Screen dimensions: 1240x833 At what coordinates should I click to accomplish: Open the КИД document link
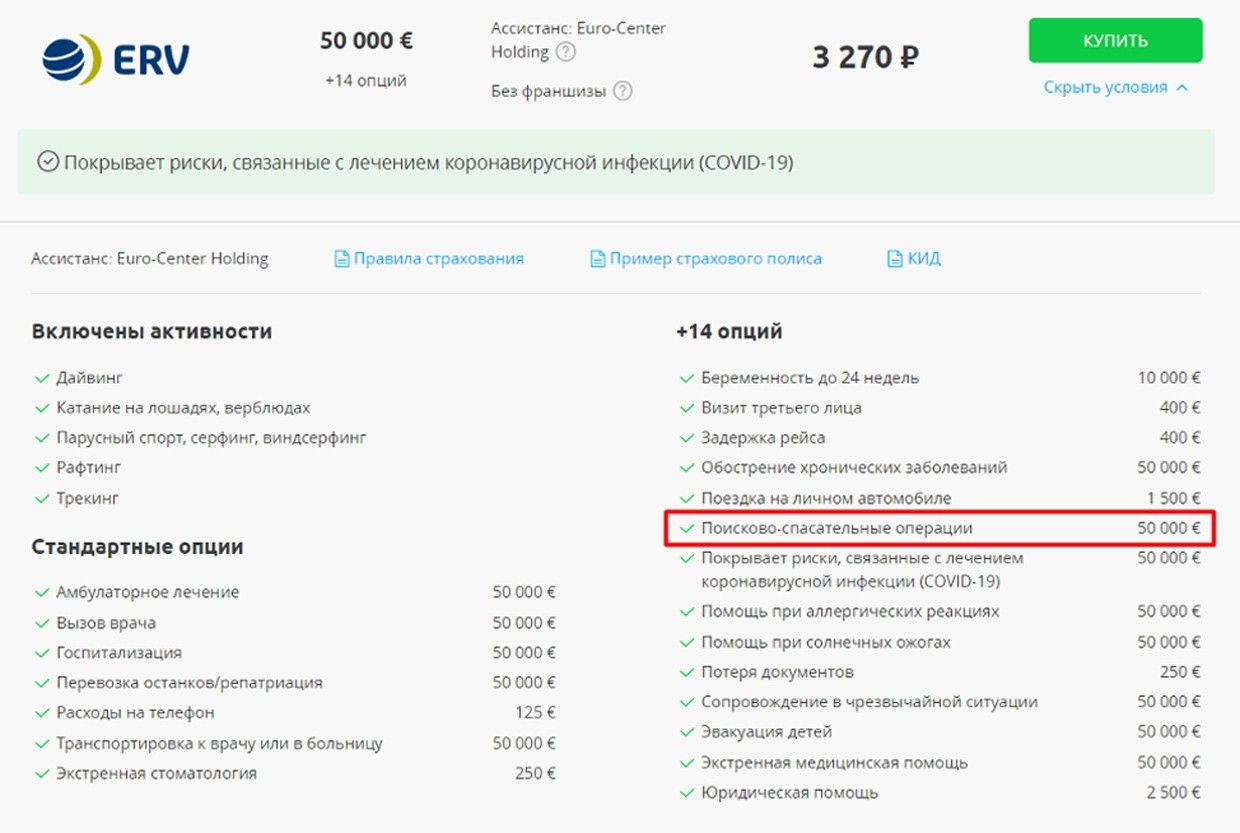point(924,259)
